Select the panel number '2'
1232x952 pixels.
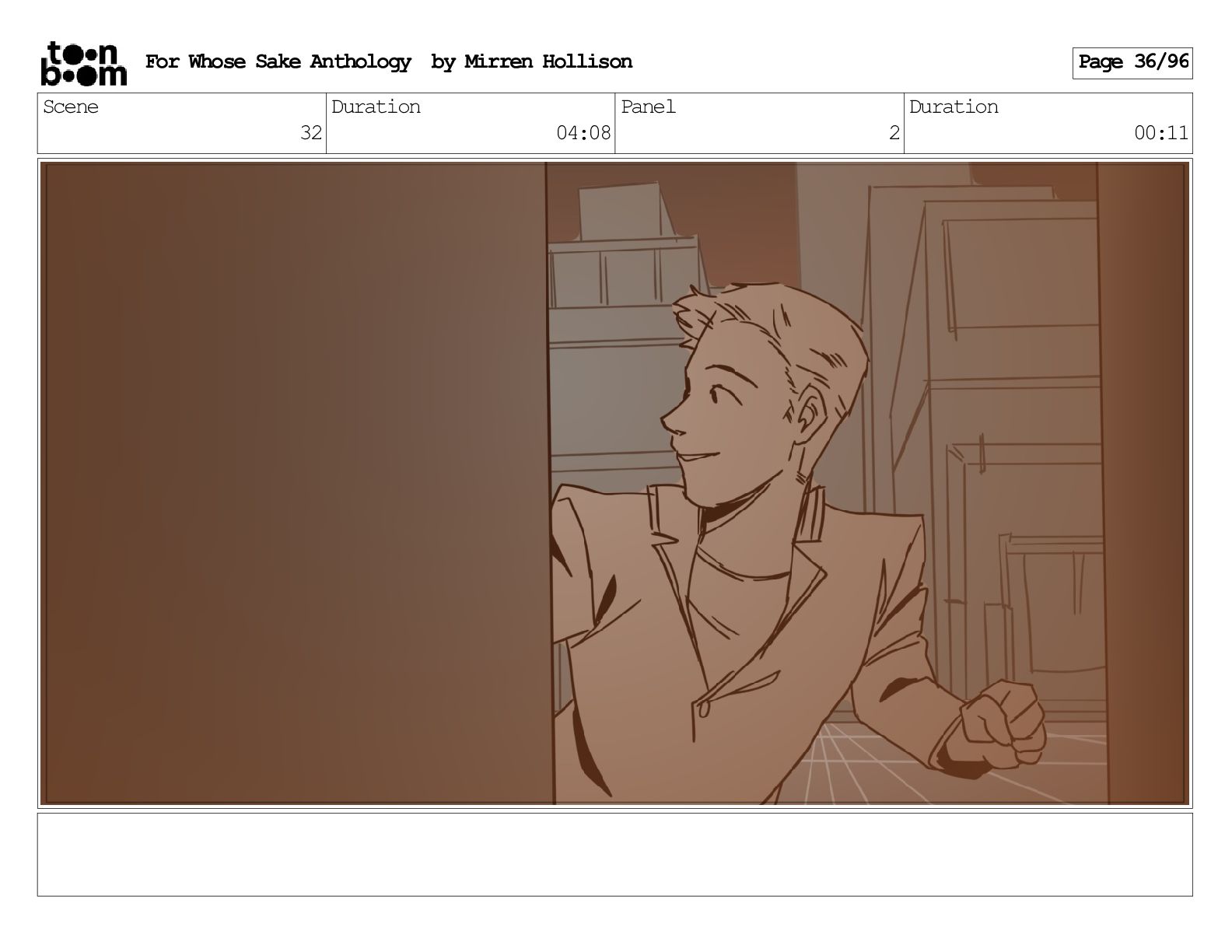coord(894,133)
